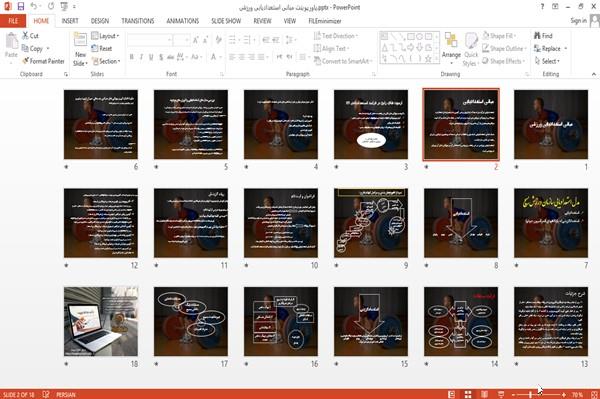This screenshot has width=600, height=399.
Task: Expand the Select dropdown in Editing
Action: point(547,61)
